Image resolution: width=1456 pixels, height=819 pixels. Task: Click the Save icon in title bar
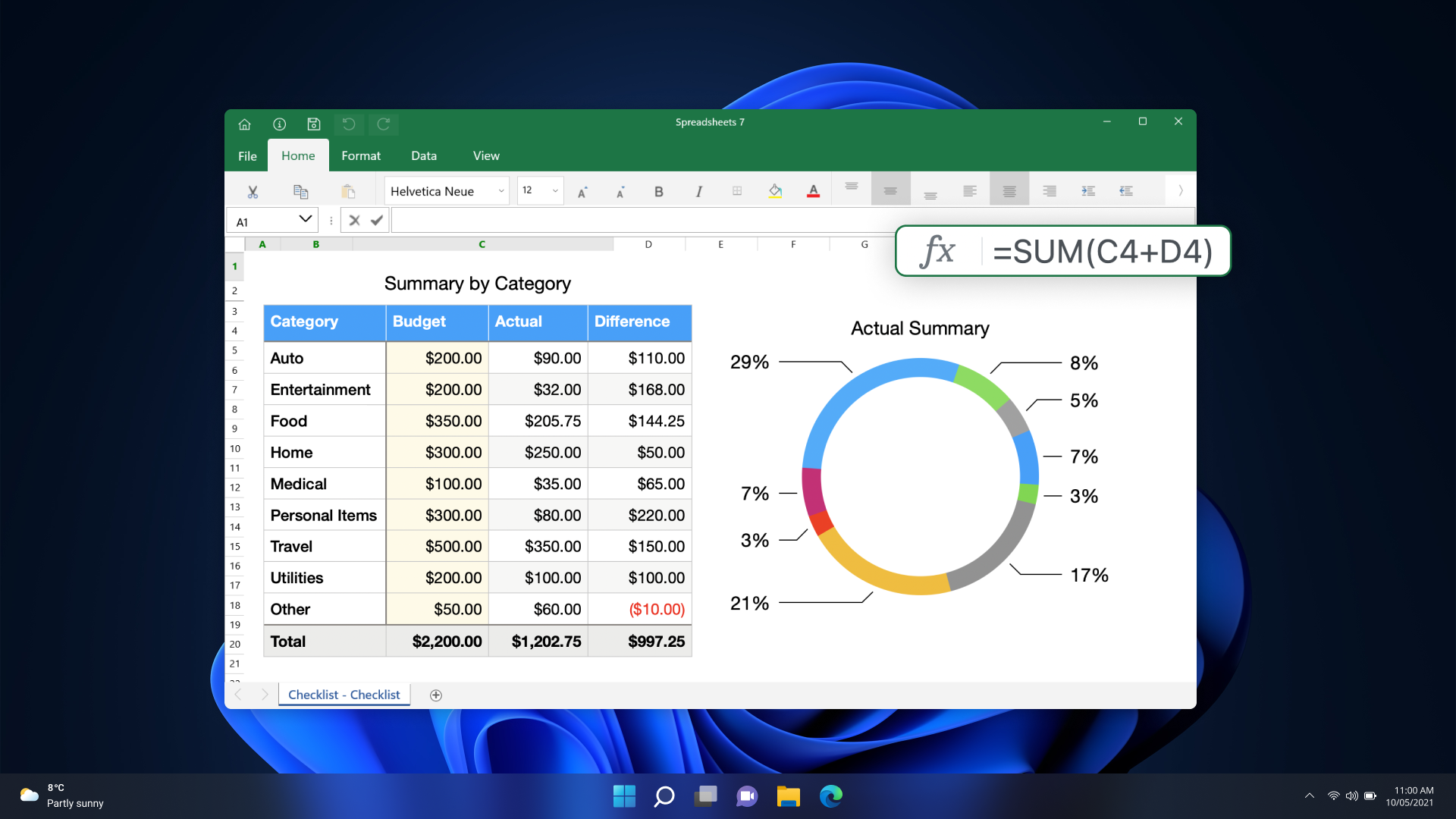pos(314,124)
